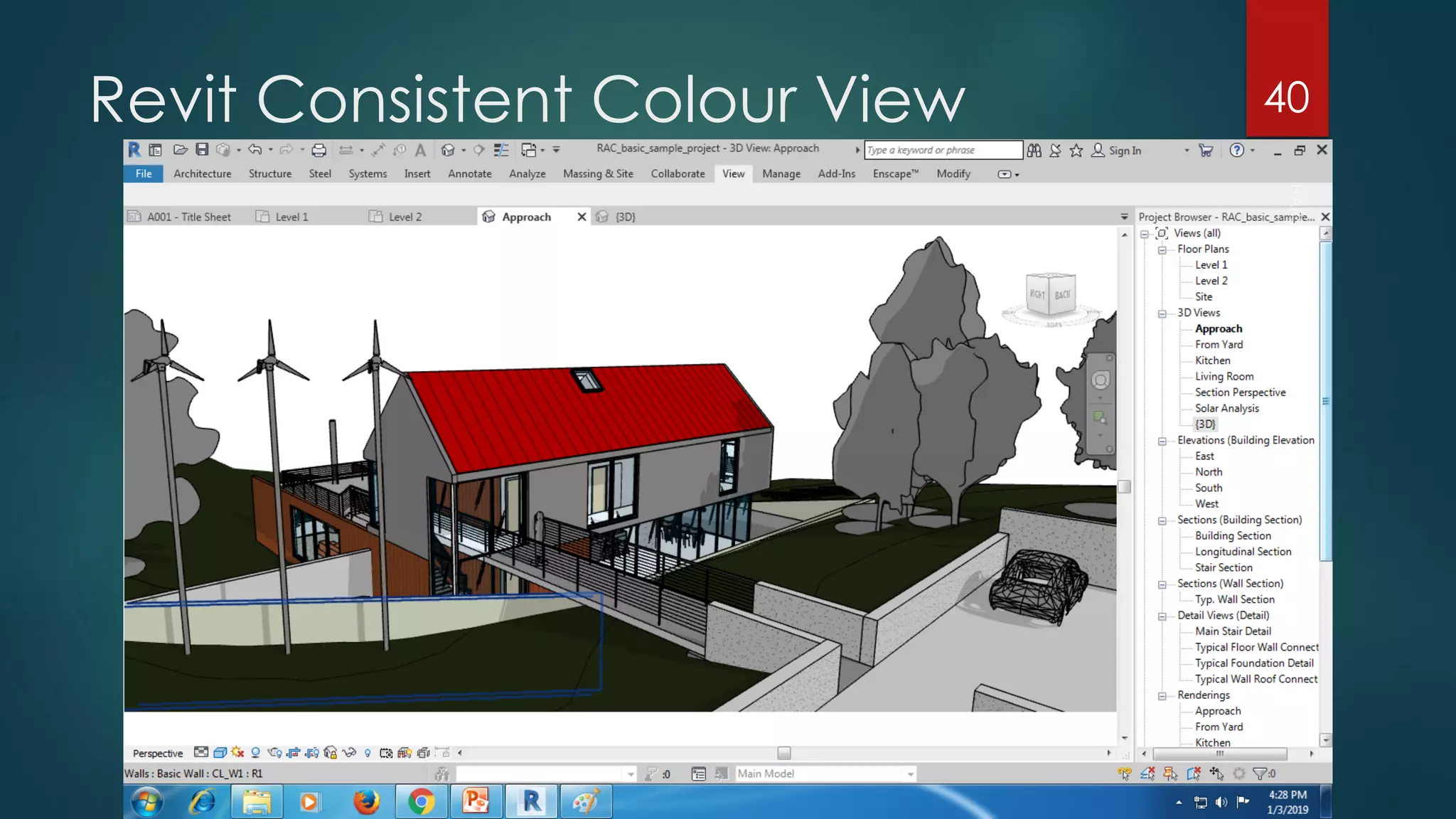Select the Section tool icon
Screen dimensions: 1456x819
click(x=479, y=150)
